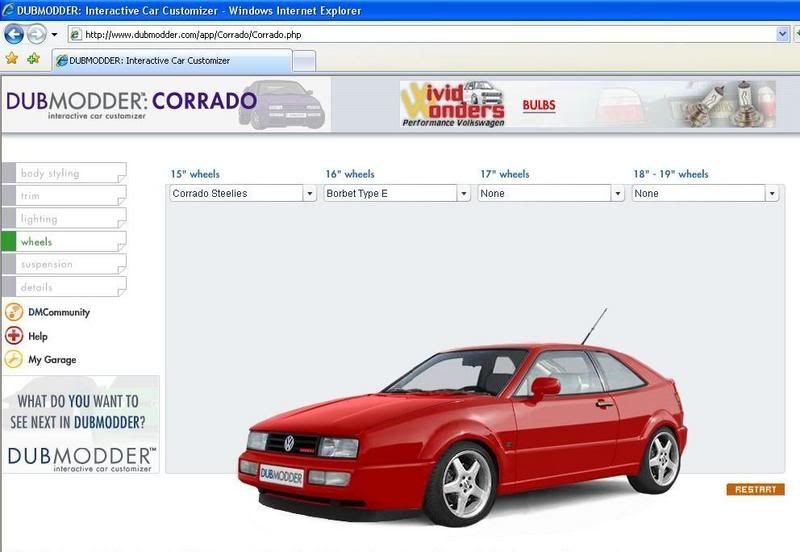Click the browser Forward arrow button

(36, 35)
